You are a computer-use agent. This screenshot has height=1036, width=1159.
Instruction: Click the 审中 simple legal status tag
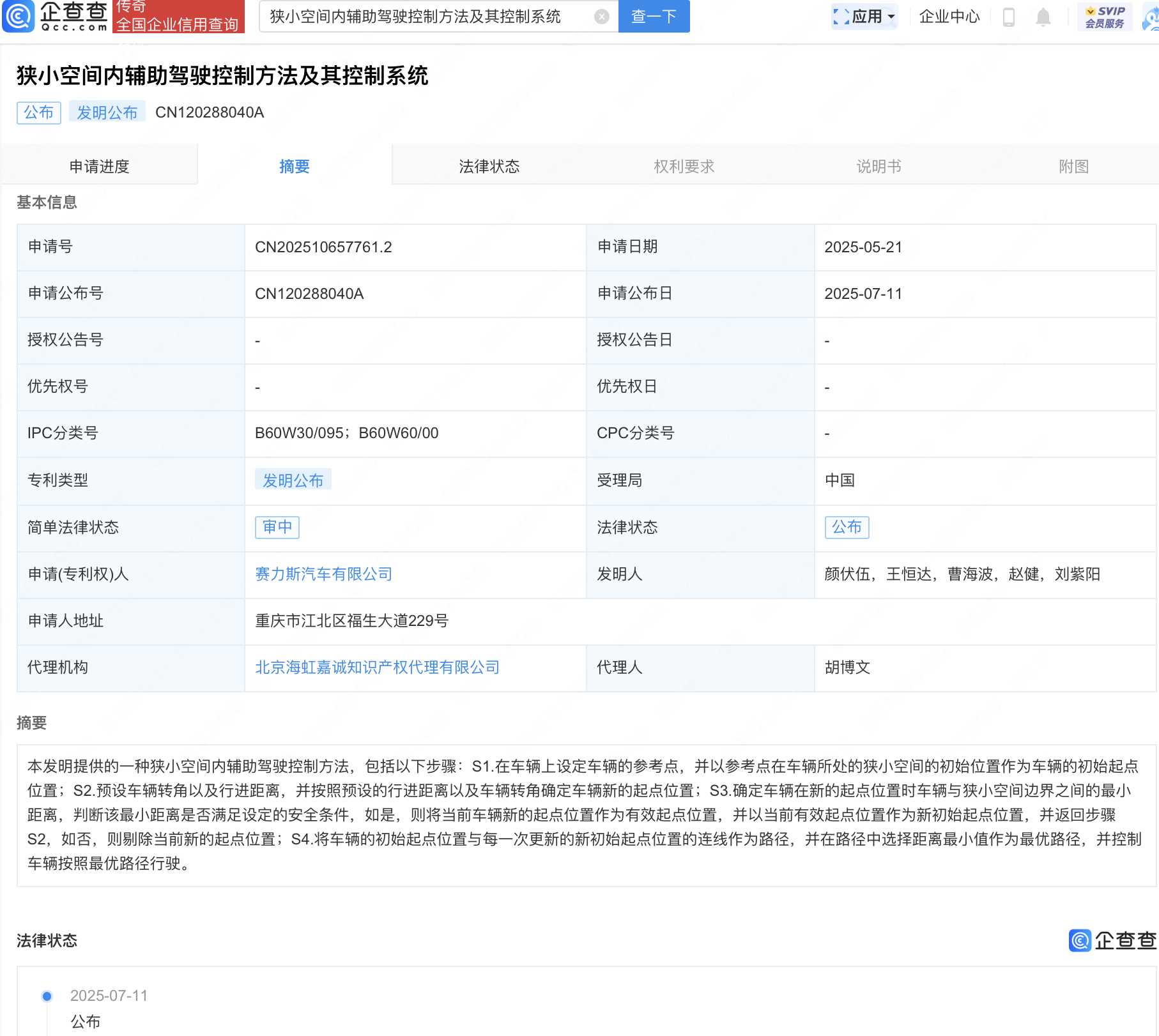point(277,527)
